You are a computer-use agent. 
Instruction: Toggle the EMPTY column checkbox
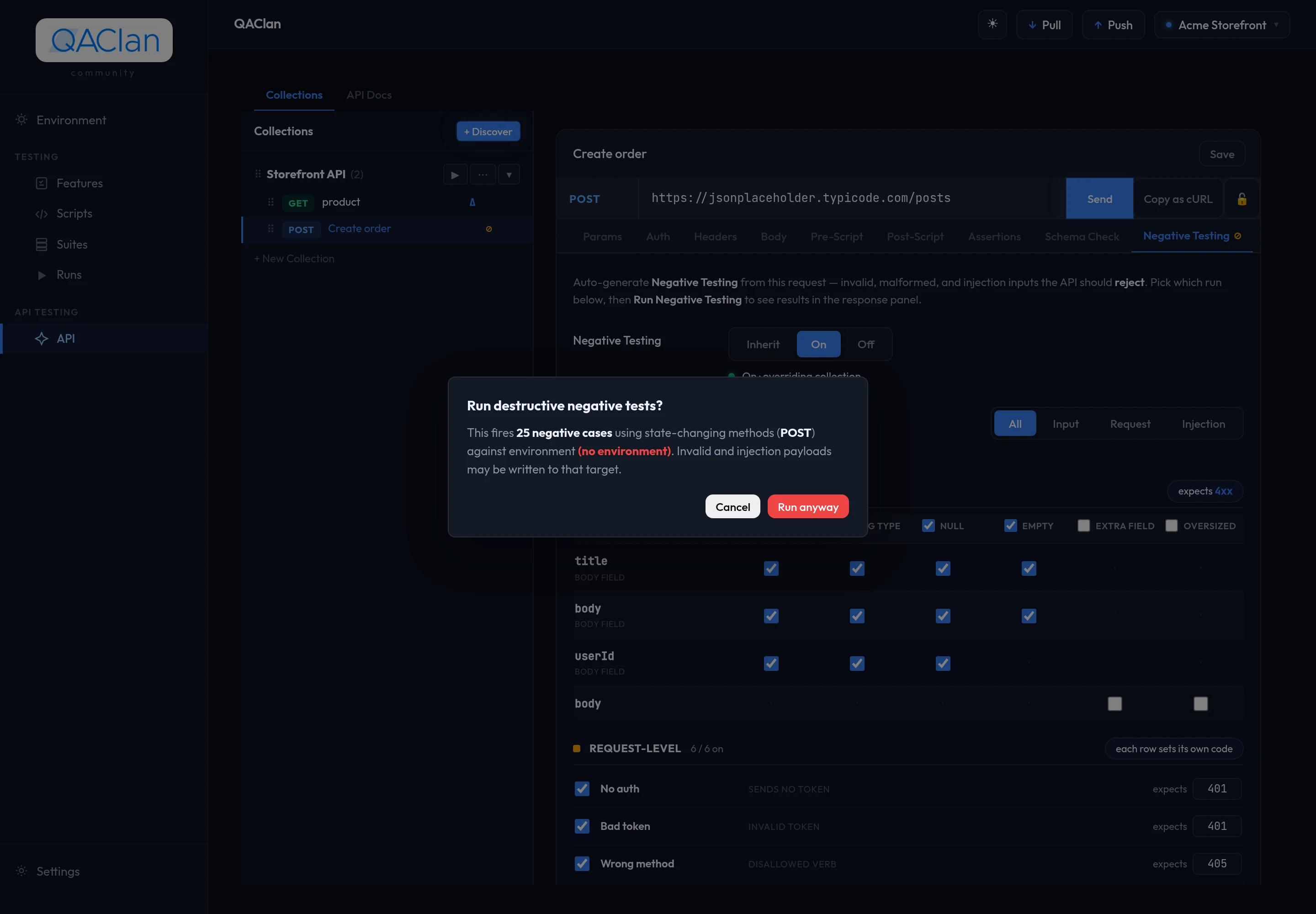[1010, 526]
